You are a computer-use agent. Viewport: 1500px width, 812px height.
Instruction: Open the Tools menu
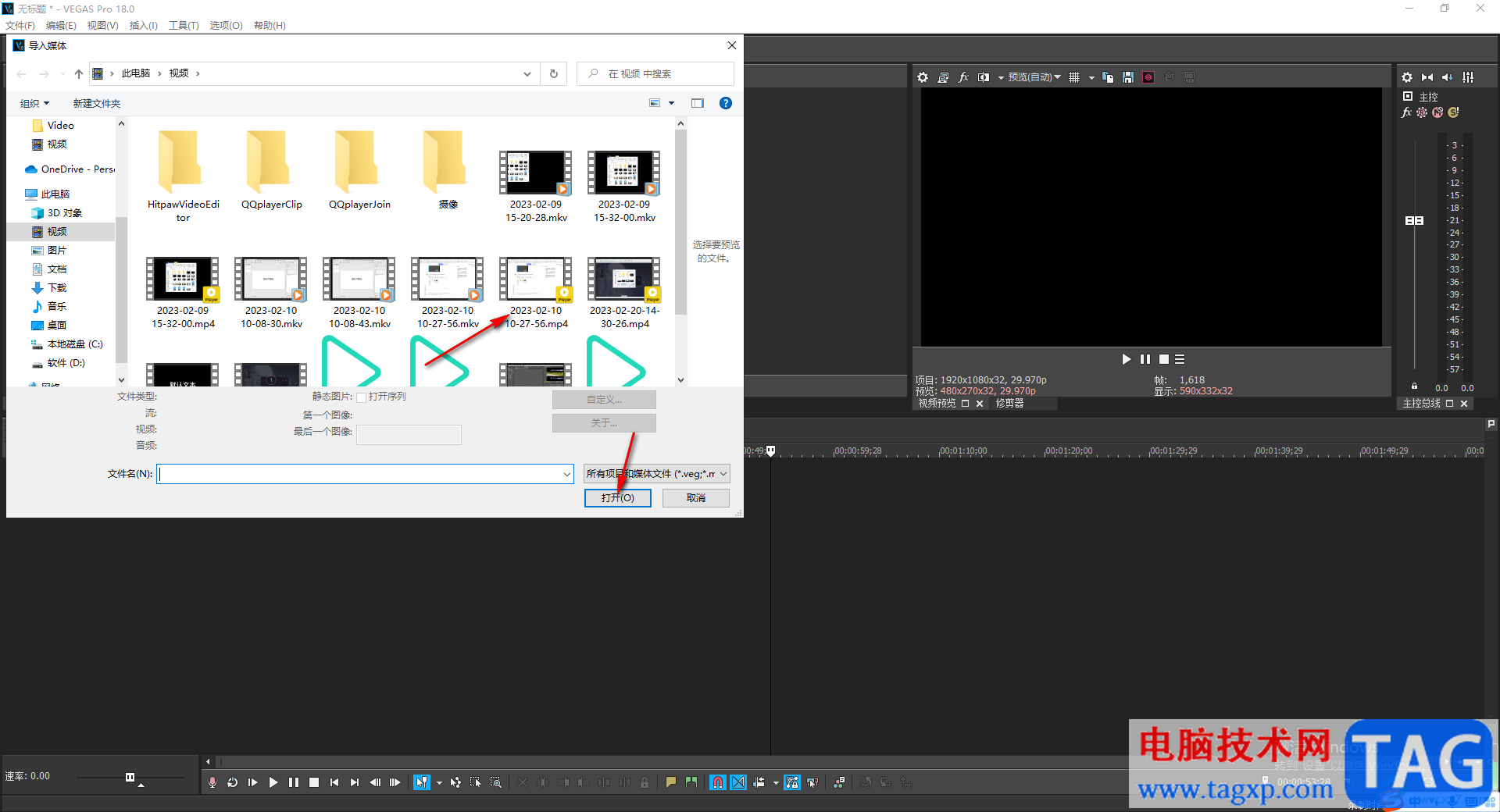[x=184, y=26]
